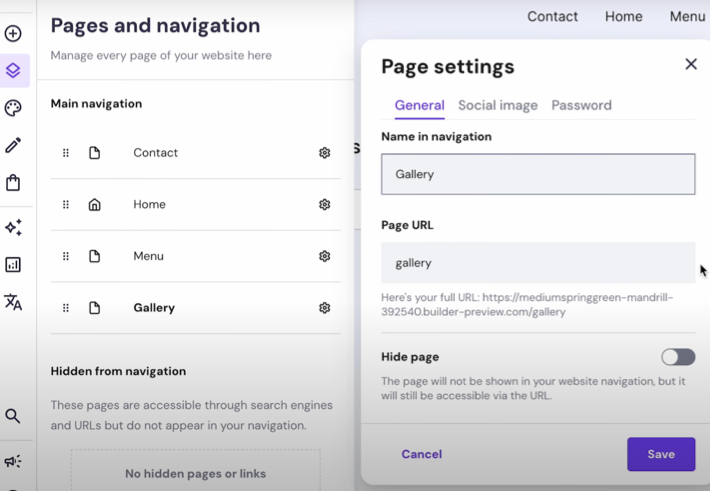Open AI tools sparkle icon
This screenshot has height=491, width=710.
click(13, 227)
